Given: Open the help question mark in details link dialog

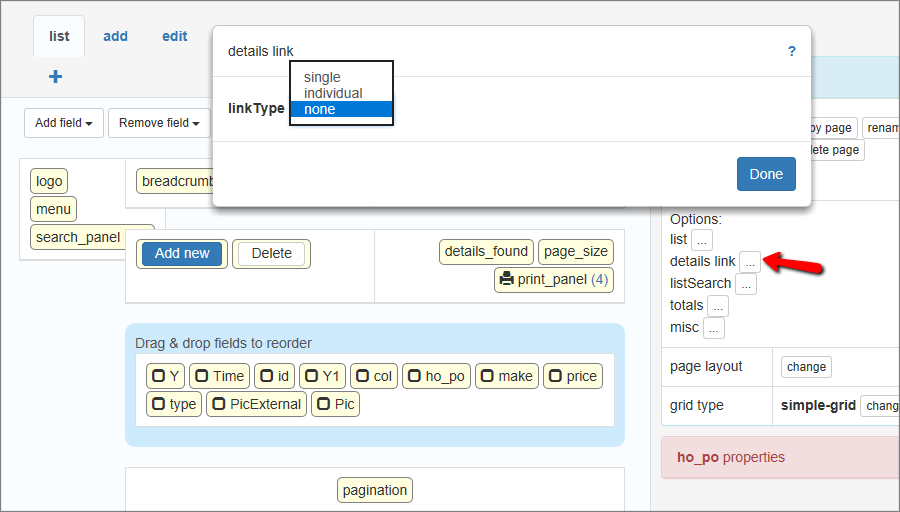Looking at the screenshot, I should [792, 51].
